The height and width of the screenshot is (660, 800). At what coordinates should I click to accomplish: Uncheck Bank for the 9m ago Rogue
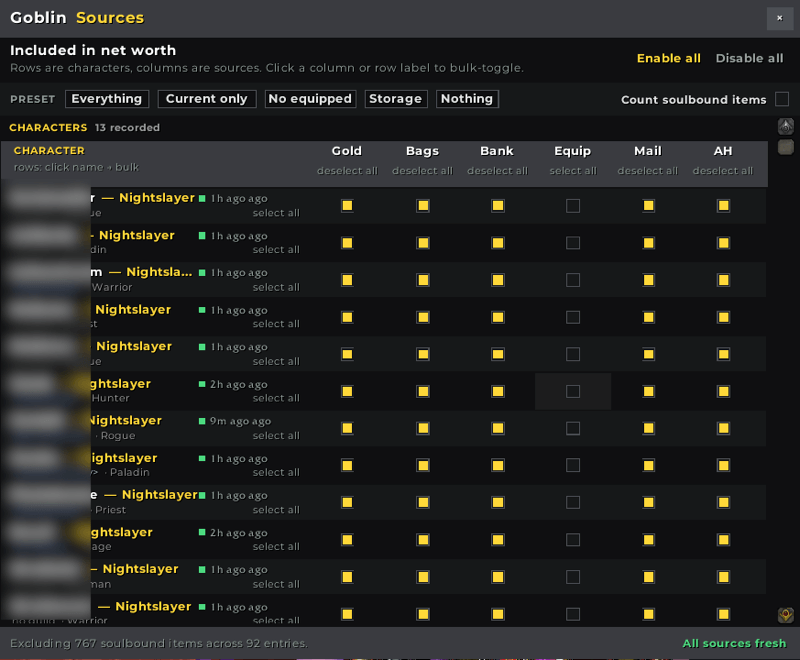click(498, 428)
